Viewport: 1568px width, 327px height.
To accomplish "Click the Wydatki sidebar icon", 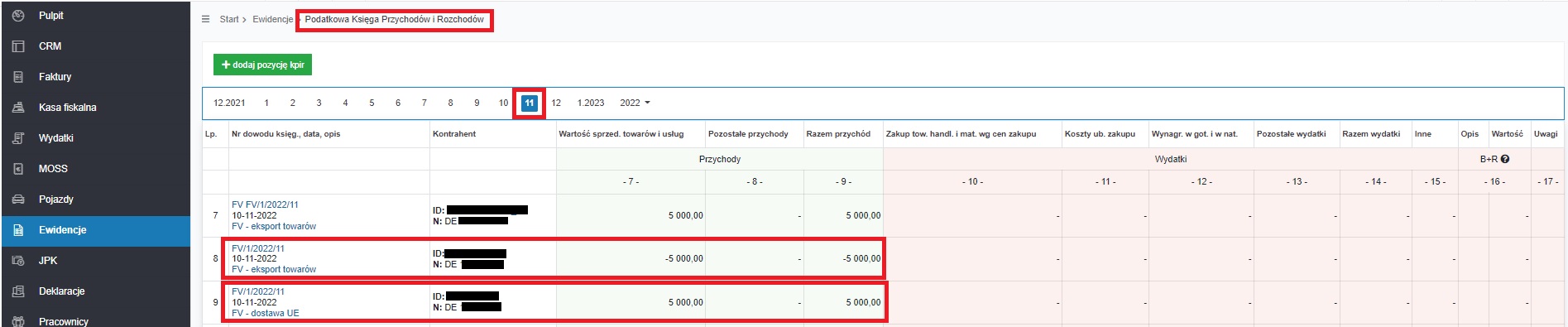I will 18,138.
